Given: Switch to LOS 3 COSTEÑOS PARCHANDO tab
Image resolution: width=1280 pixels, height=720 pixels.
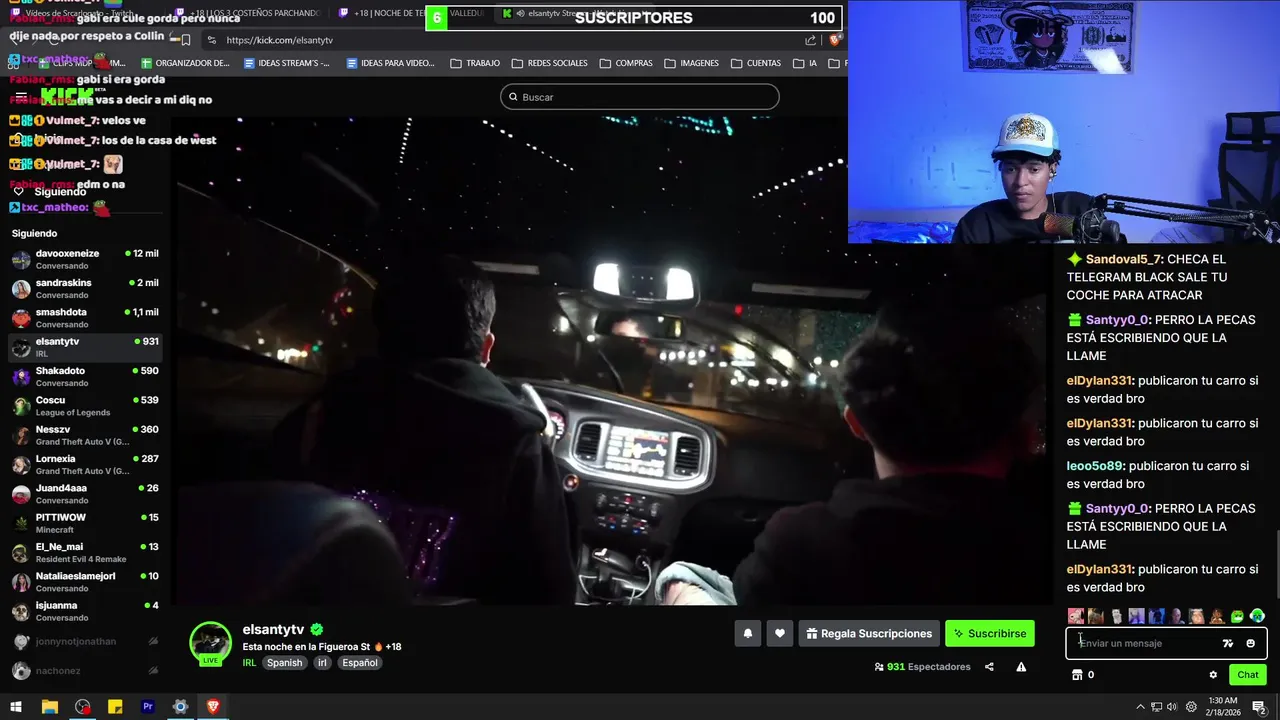Looking at the screenshot, I should point(250,13).
